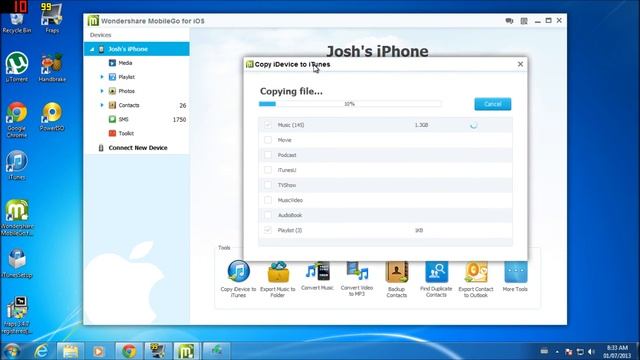Select Josh's iPhone in Devices list

click(x=137, y=49)
